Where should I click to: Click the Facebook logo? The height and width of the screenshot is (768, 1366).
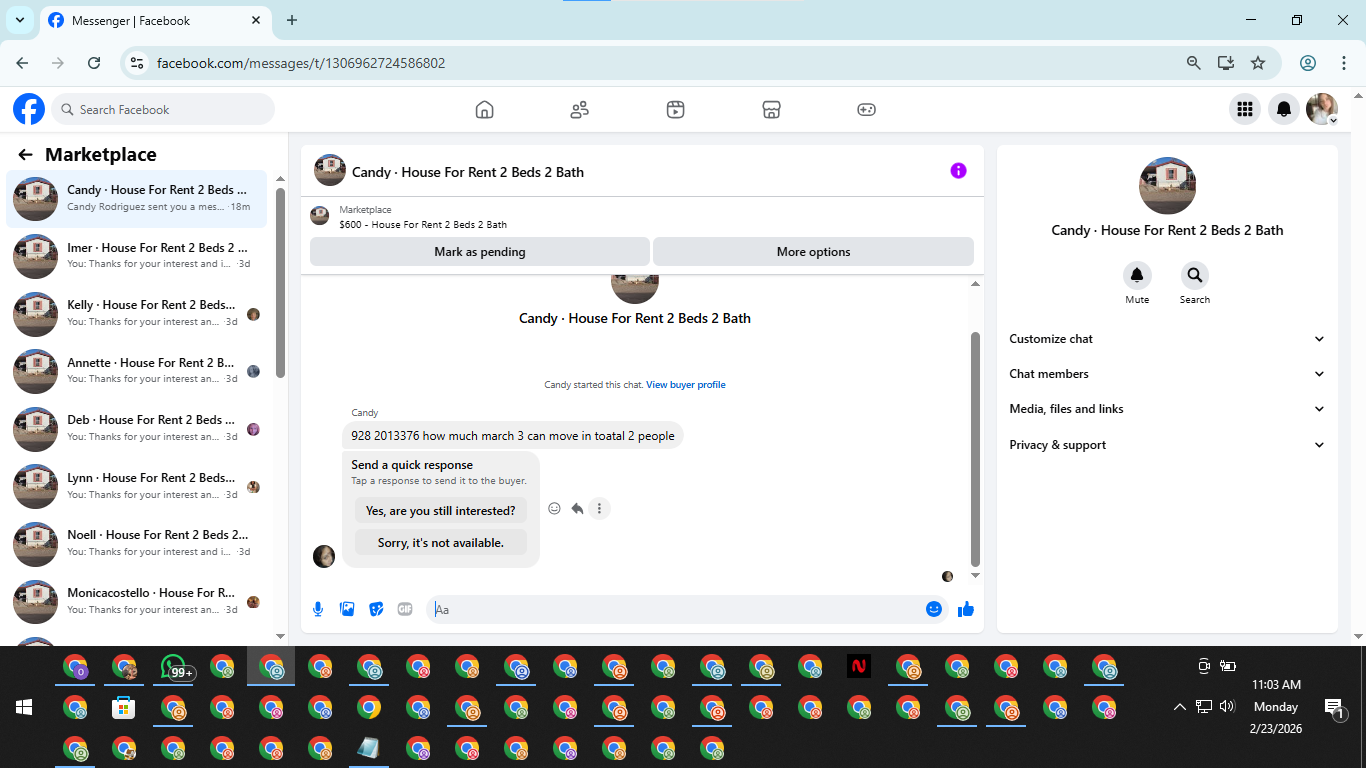(x=29, y=109)
